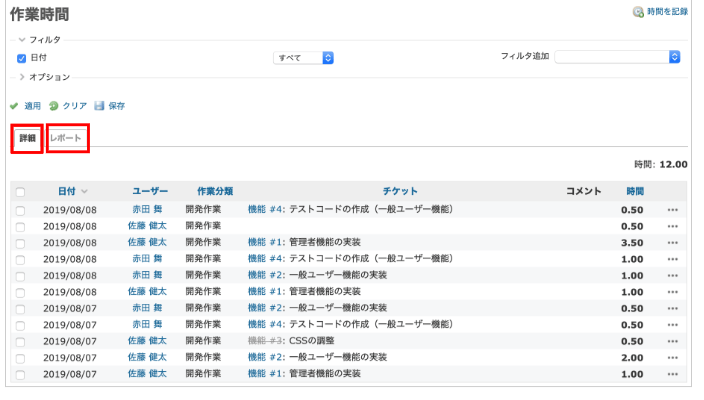Sort the table by the ユーザー column header
704x400 pixels.
150,191
